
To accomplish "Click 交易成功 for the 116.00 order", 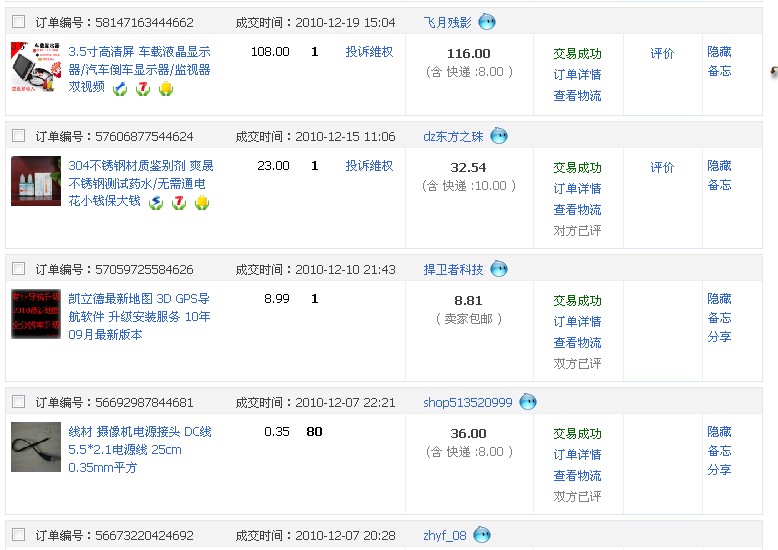I will click(577, 54).
